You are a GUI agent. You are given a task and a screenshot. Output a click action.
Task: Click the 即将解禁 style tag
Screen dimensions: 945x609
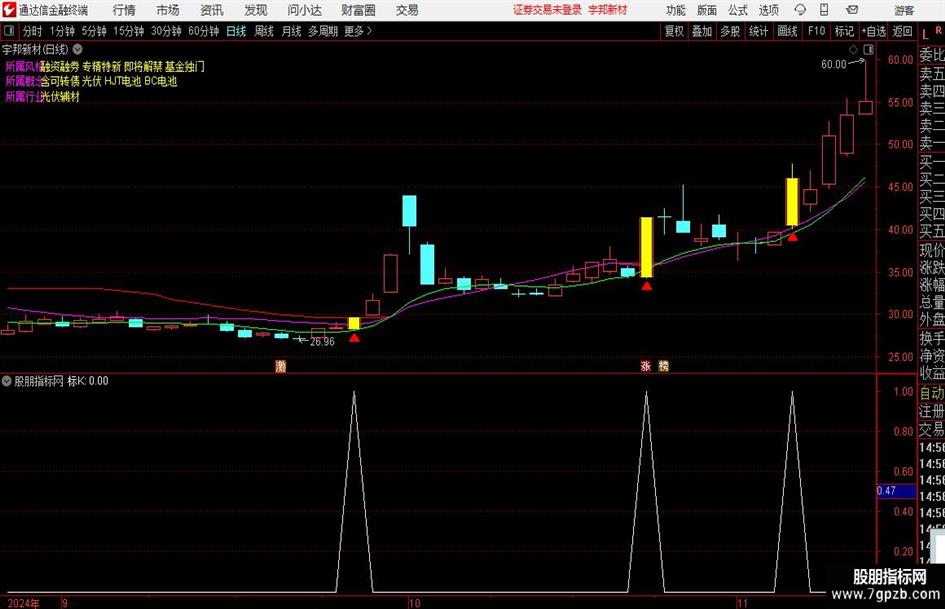click(x=143, y=66)
